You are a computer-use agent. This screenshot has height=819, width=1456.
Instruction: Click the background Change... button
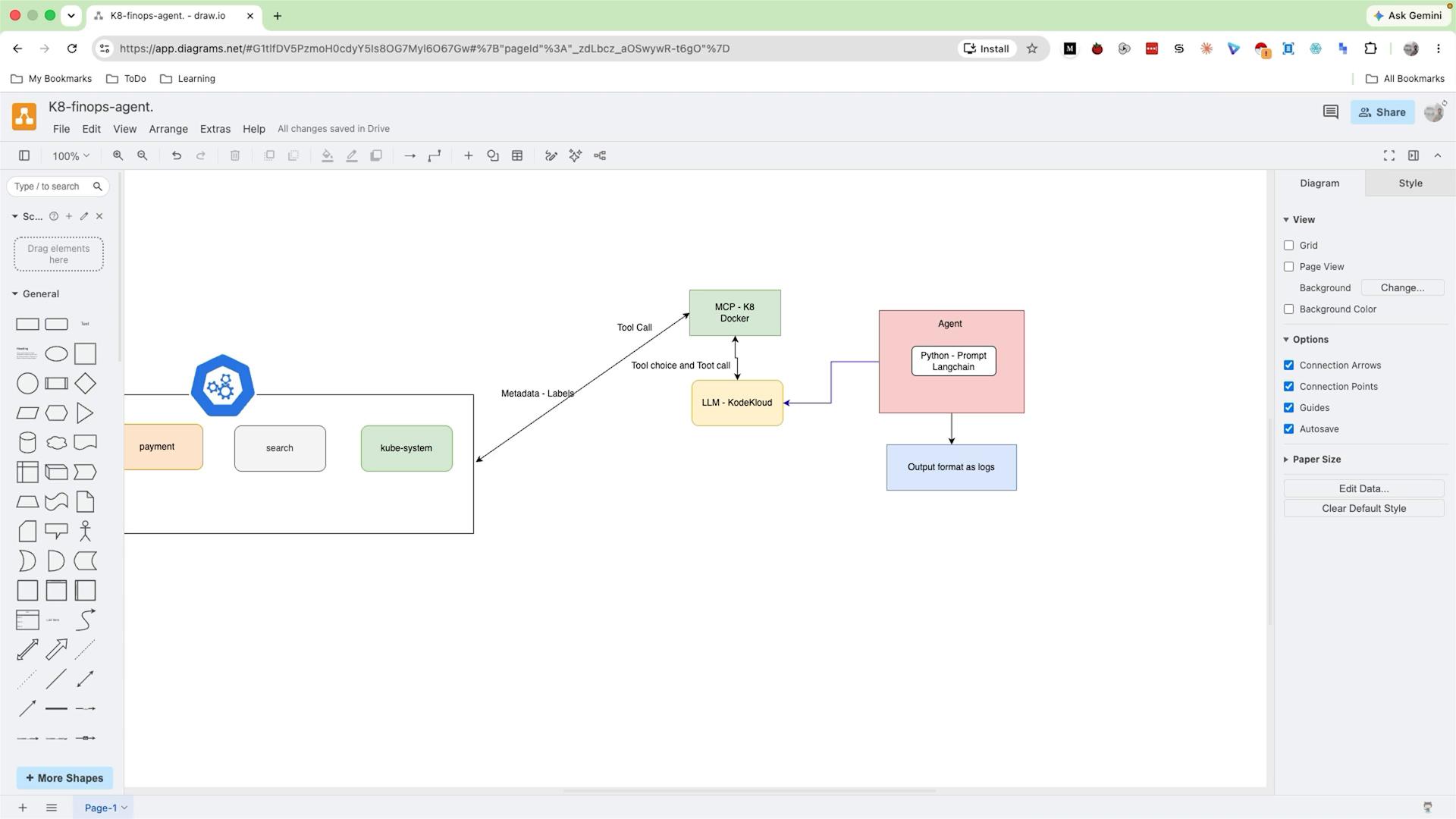(1402, 288)
